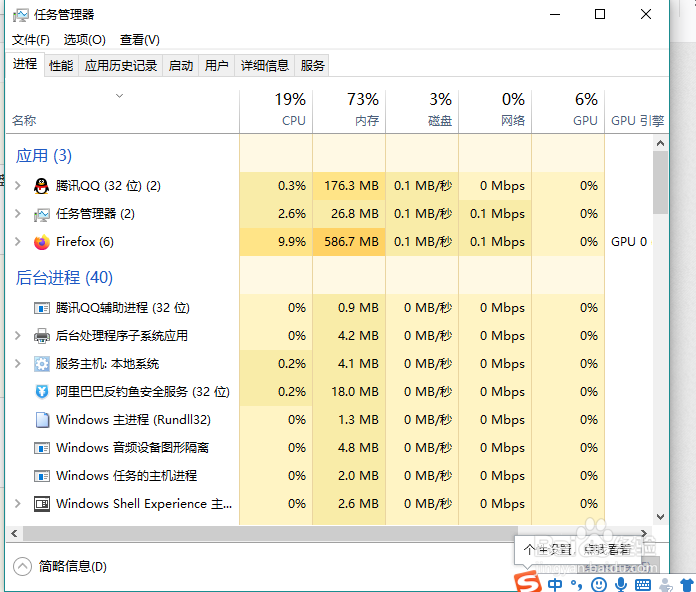Expand the Windows Shell Experience row
The width and height of the screenshot is (696, 592).
[x=17, y=504]
